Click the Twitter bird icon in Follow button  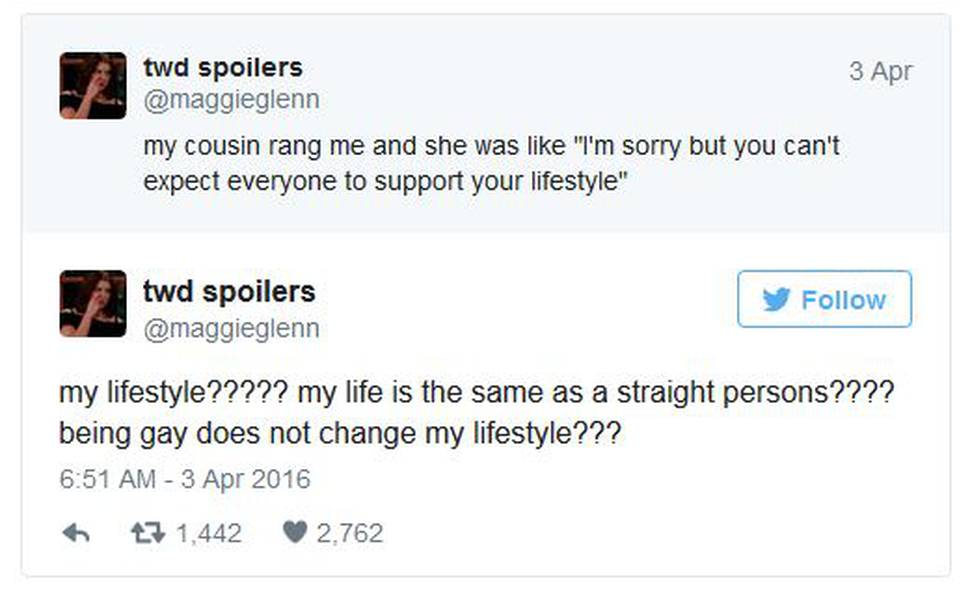[x=776, y=299]
